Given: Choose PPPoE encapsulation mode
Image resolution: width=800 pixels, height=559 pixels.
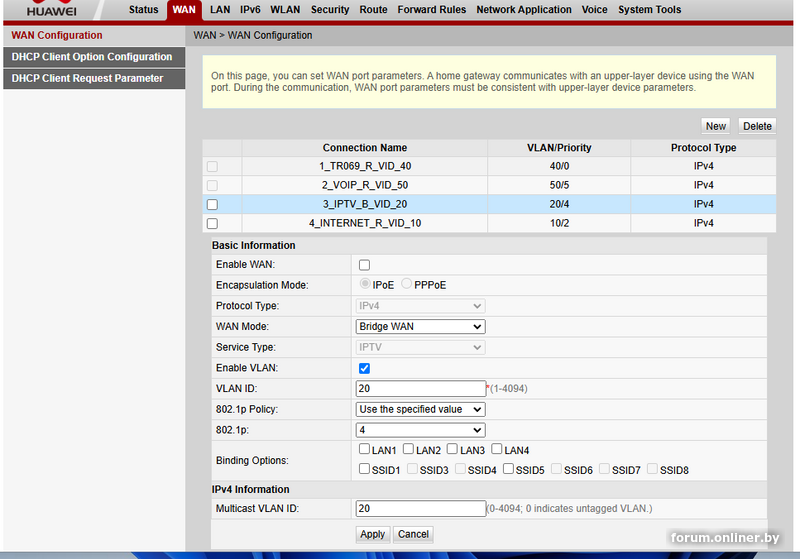Looking at the screenshot, I should [x=407, y=285].
